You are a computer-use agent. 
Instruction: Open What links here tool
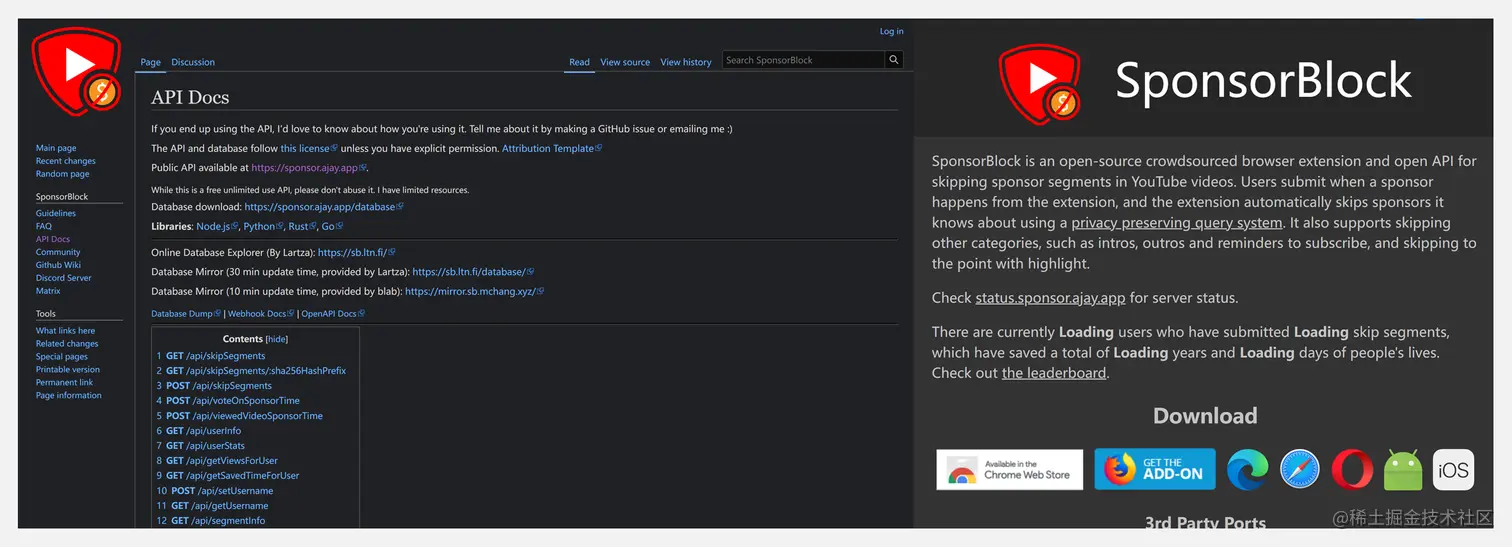click(x=66, y=331)
